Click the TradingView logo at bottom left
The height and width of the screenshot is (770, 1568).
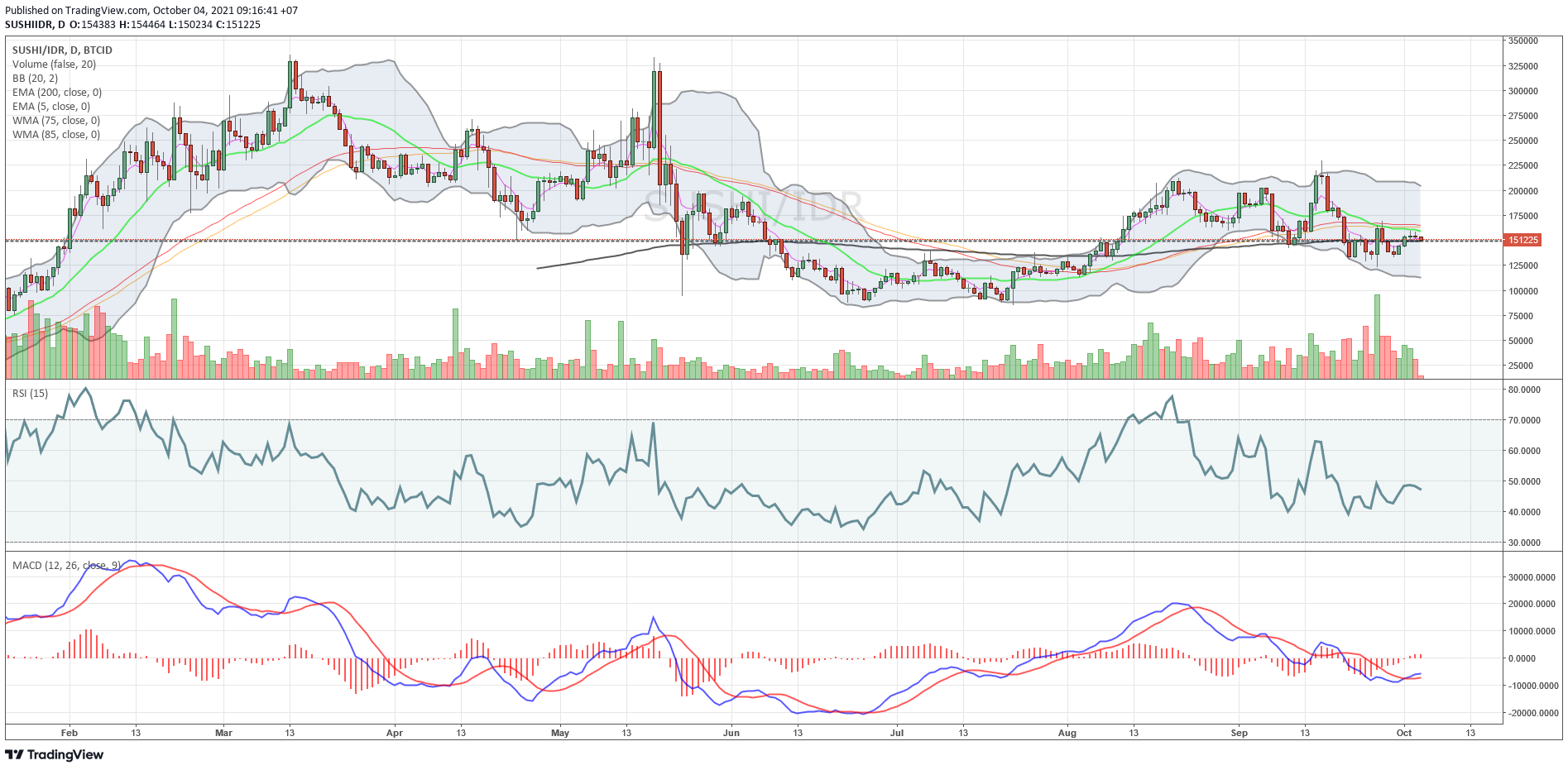click(x=55, y=754)
